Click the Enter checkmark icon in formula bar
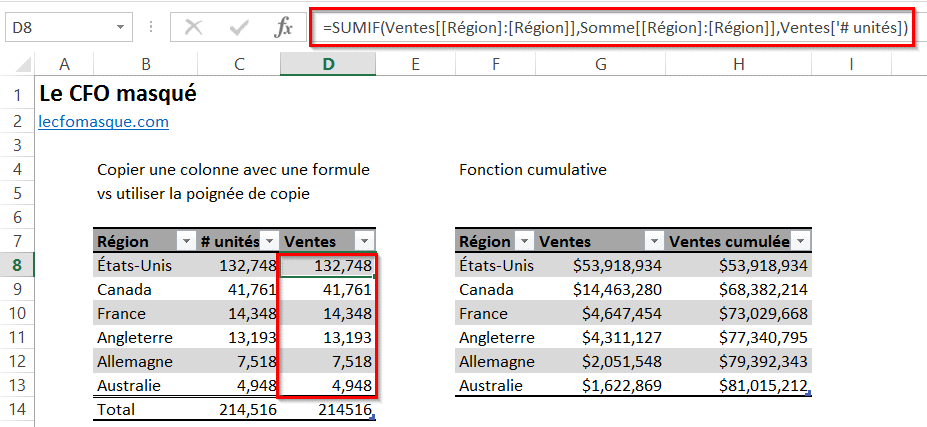The image size is (927, 427). [x=239, y=27]
